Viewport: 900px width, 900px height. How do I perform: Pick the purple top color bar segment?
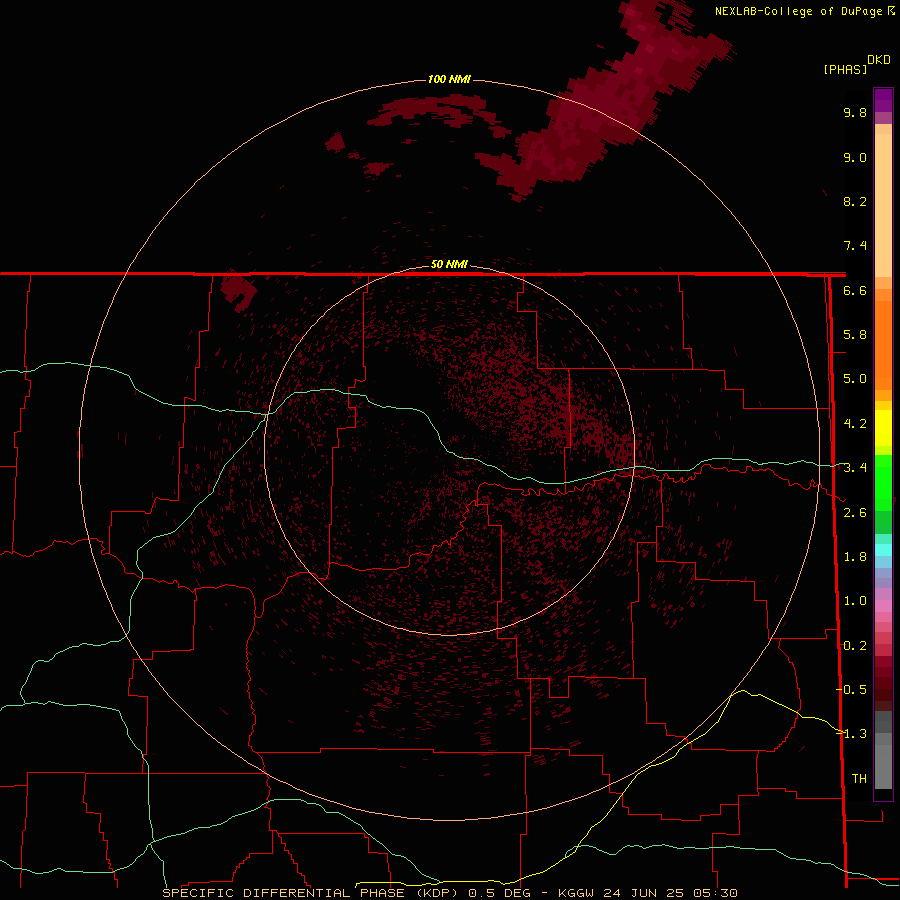click(883, 100)
